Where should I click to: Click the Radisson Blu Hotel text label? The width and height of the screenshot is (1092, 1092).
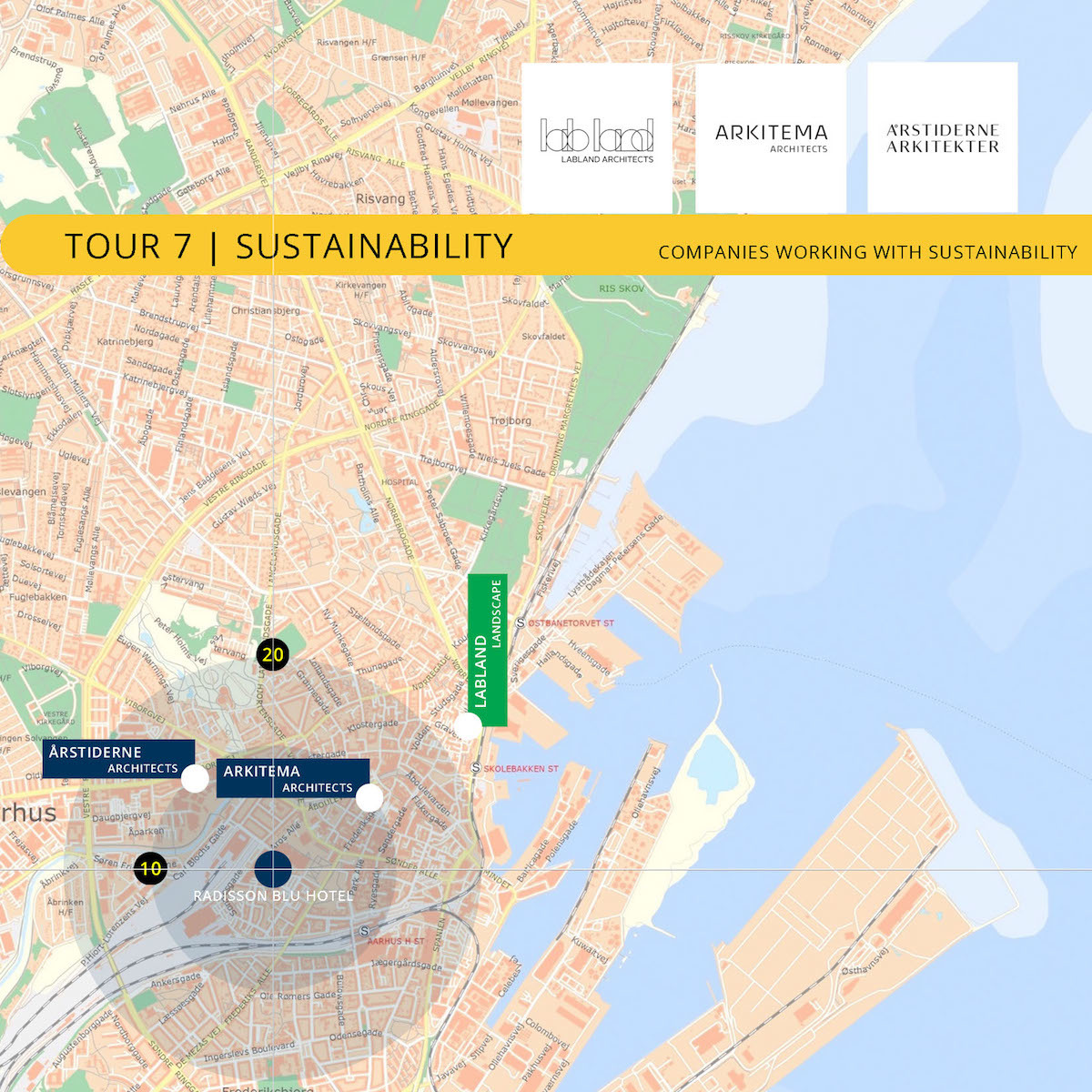[x=273, y=896]
